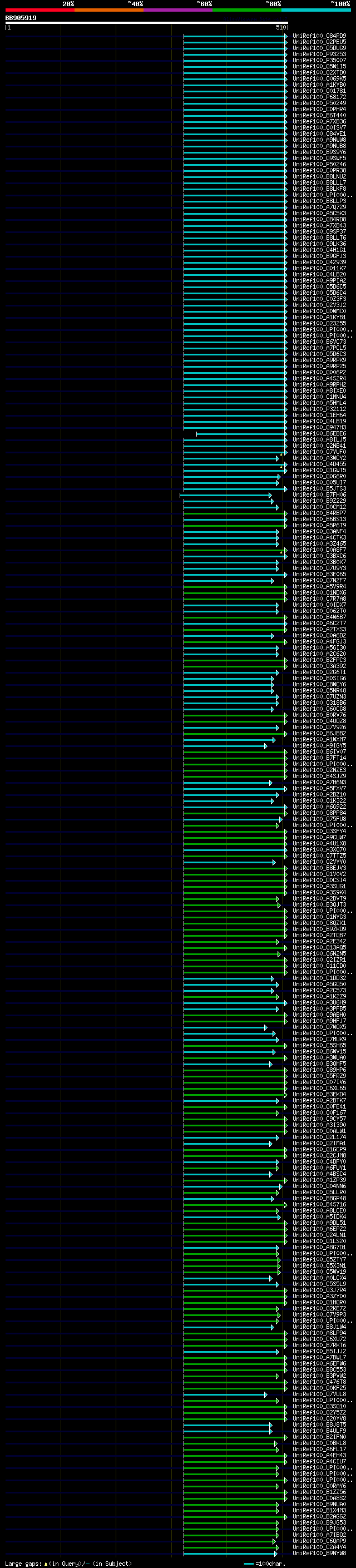This screenshot has height=1568, width=356.
Task: Click the UniRef100_A5P6T9 label
Action: [x=319, y=525]
